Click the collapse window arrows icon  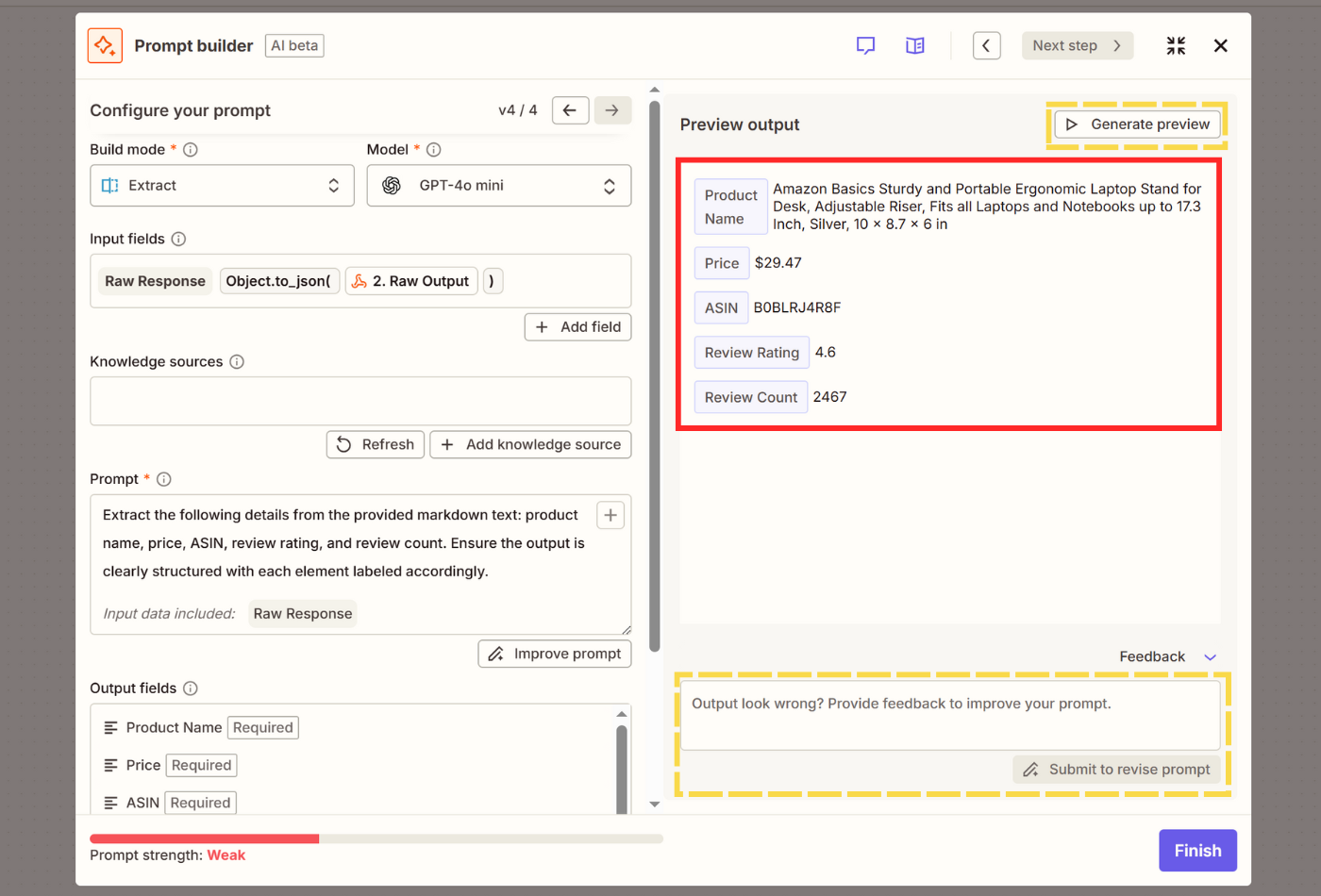1176,45
